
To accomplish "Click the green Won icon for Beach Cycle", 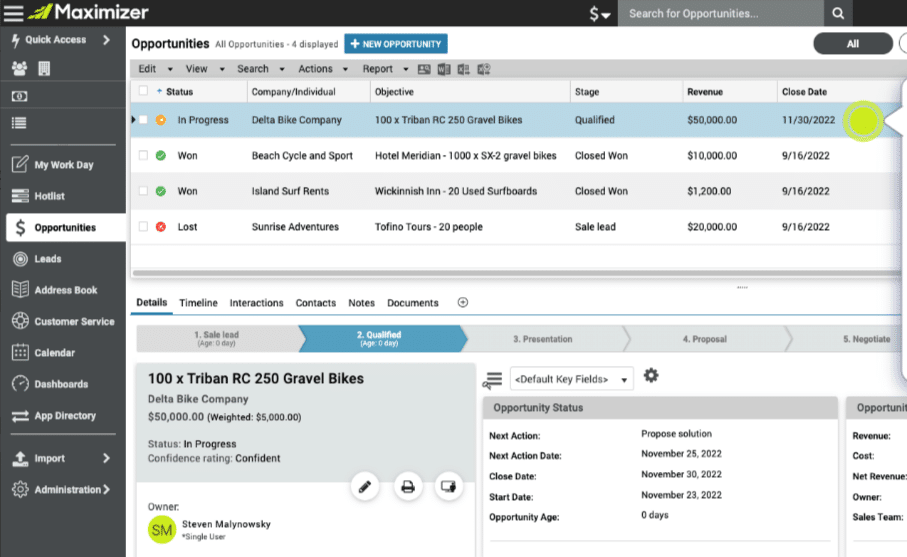I will (161, 155).
